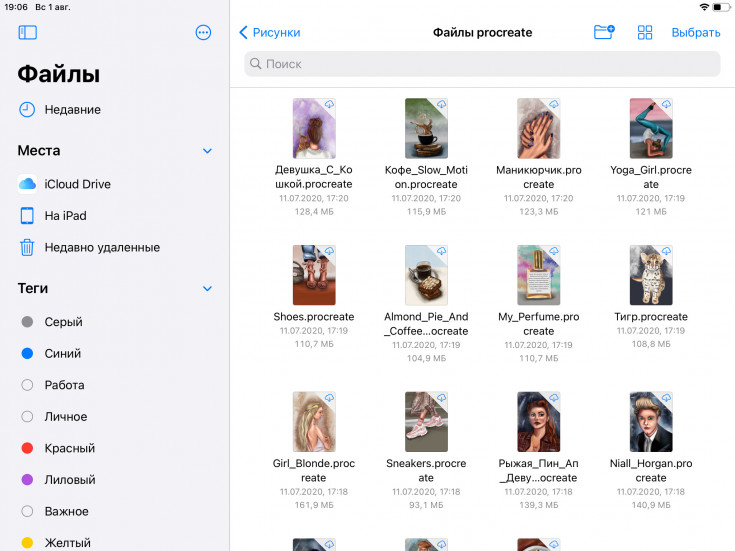Download Кофе_Slow_Motion via cloud icon
The height and width of the screenshot is (551, 735).
coord(442,104)
